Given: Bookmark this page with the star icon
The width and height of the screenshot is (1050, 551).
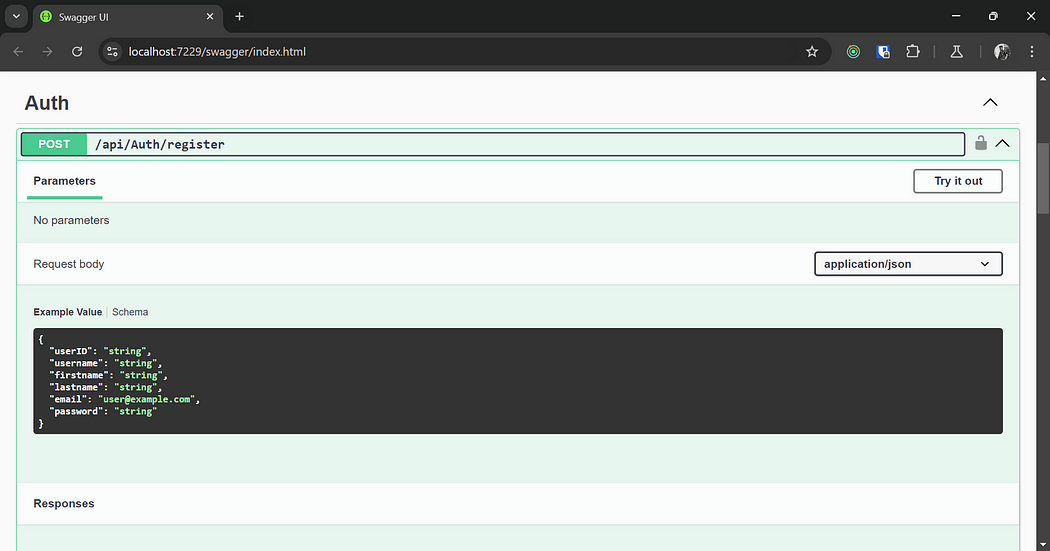Looking at the screenshot, I should (812, 52).
